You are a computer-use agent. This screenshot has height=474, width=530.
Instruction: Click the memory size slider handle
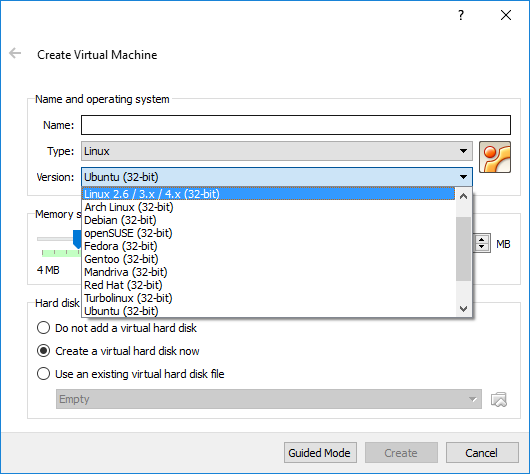(x=77, y=239)
